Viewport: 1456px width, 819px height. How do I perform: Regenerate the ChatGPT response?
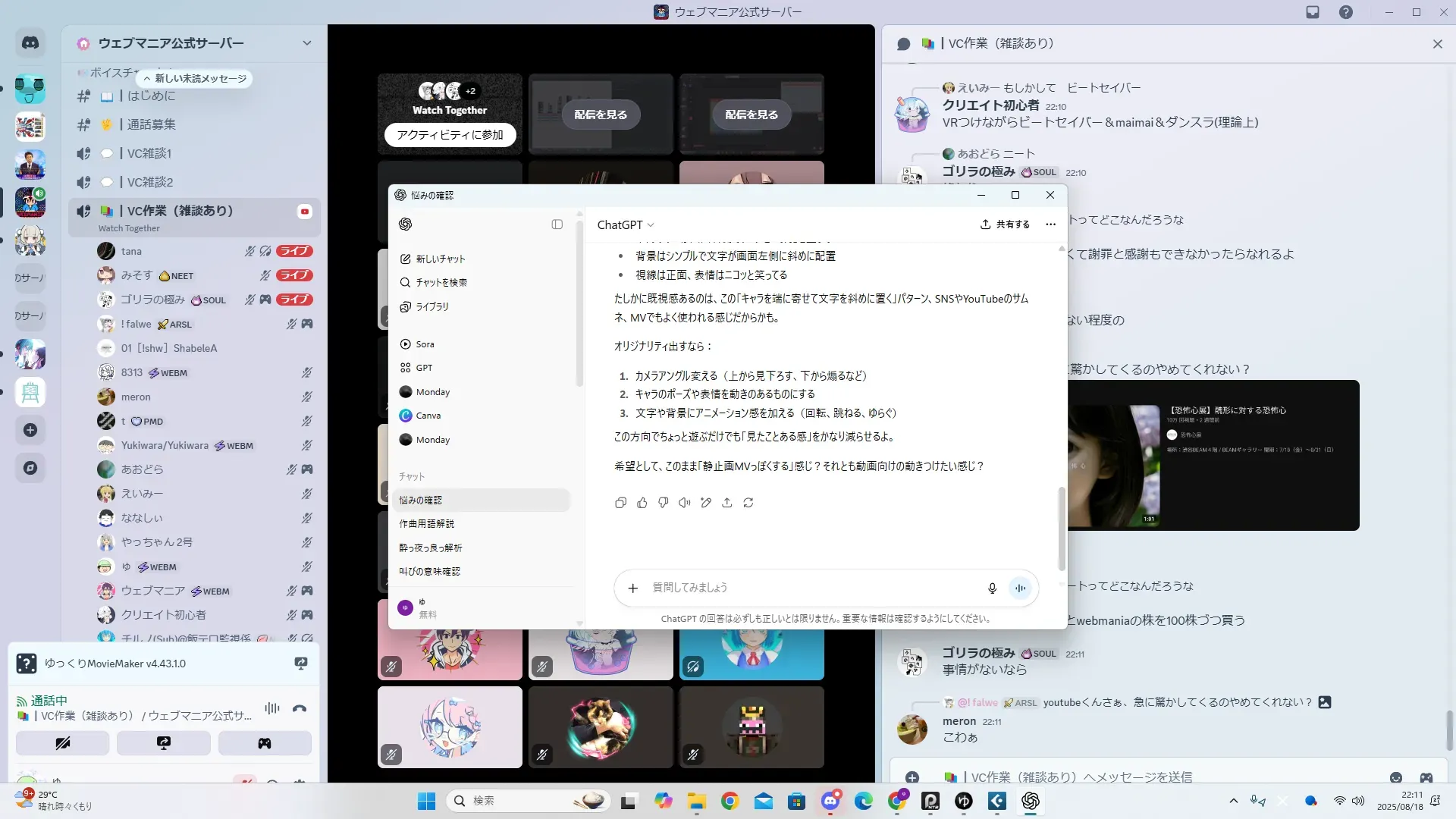click(x=748, y=503)
